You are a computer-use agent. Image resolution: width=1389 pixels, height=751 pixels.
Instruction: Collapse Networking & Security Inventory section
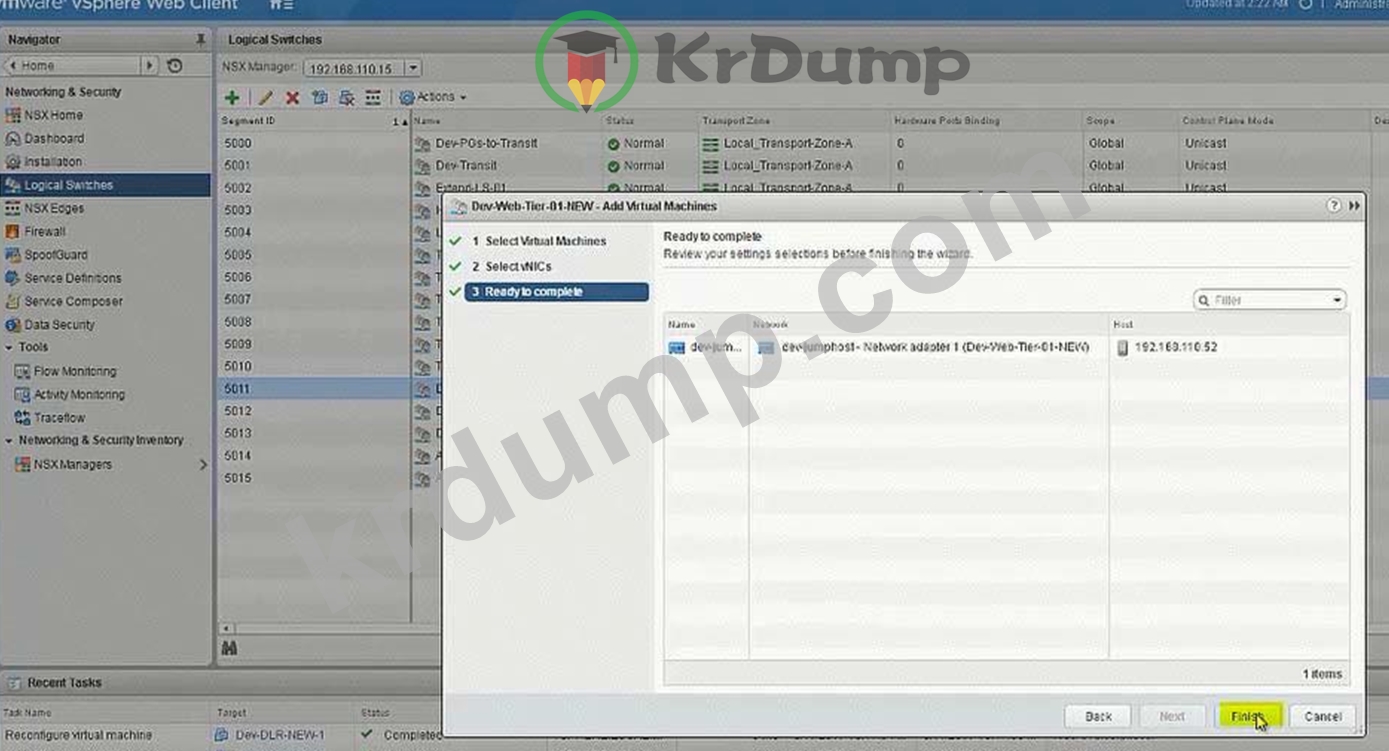pyautogui.click(x=9, y=440)
